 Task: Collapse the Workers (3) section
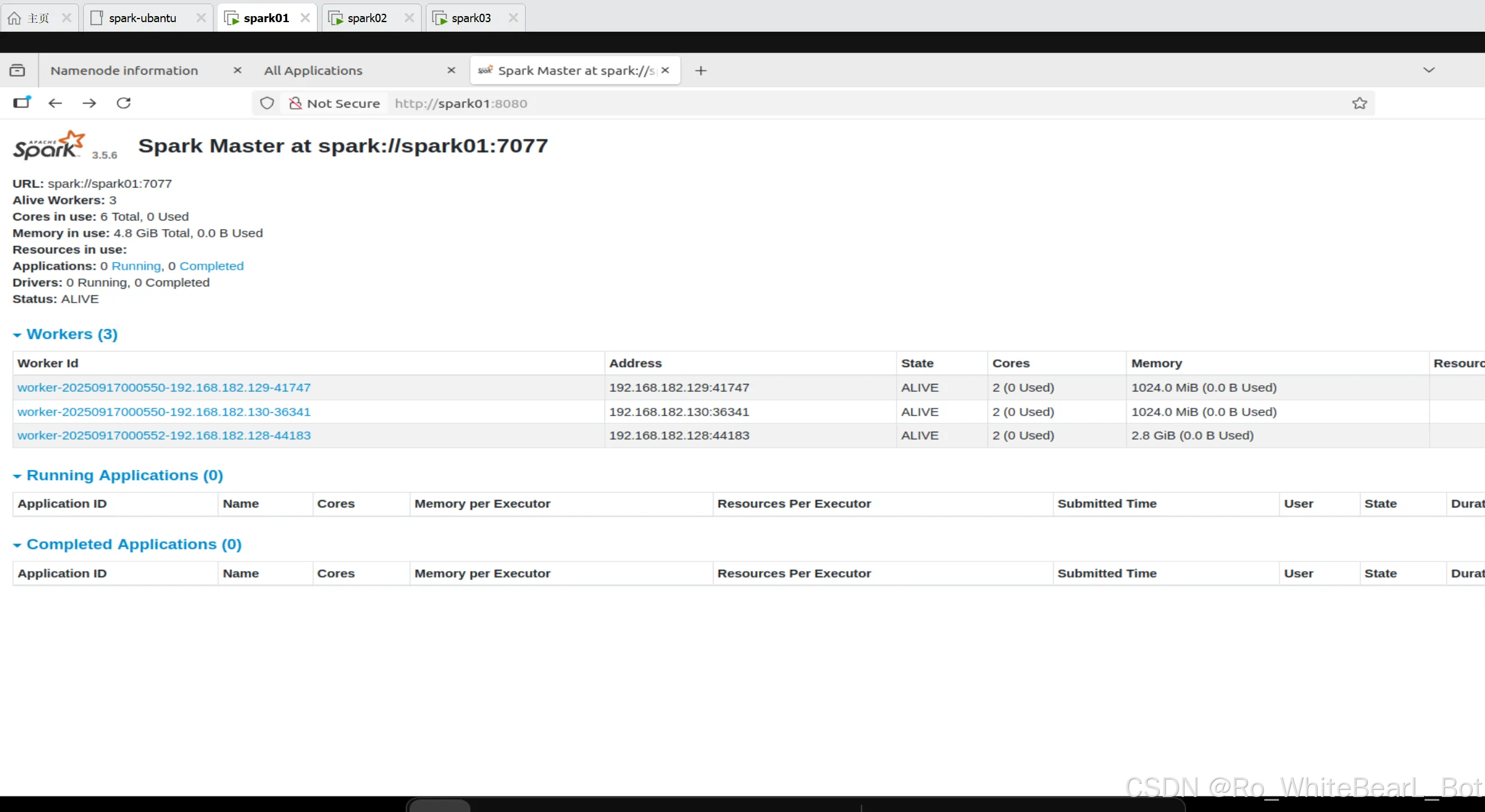pos(72,334)
